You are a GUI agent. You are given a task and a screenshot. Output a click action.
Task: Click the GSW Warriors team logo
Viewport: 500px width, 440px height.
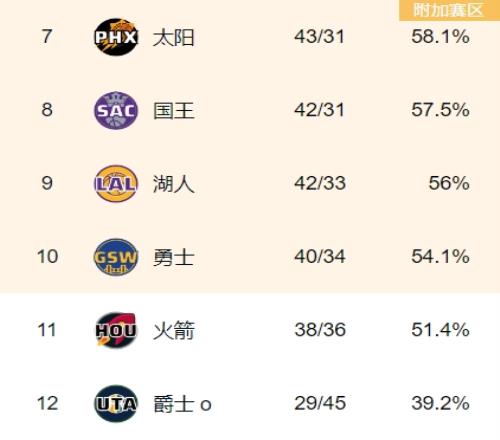pos(116,257)
